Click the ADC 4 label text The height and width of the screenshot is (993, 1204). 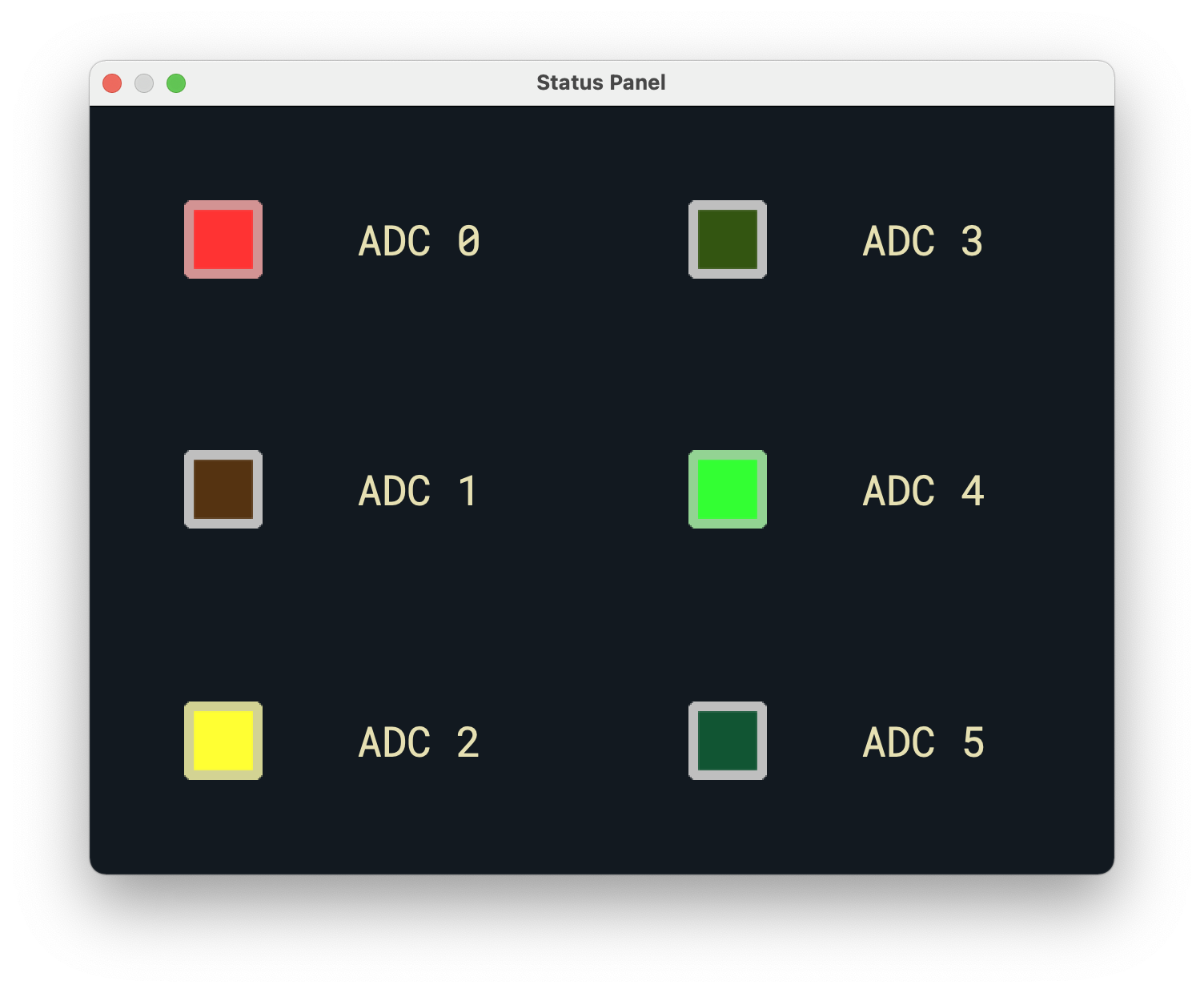click(924, 492)
